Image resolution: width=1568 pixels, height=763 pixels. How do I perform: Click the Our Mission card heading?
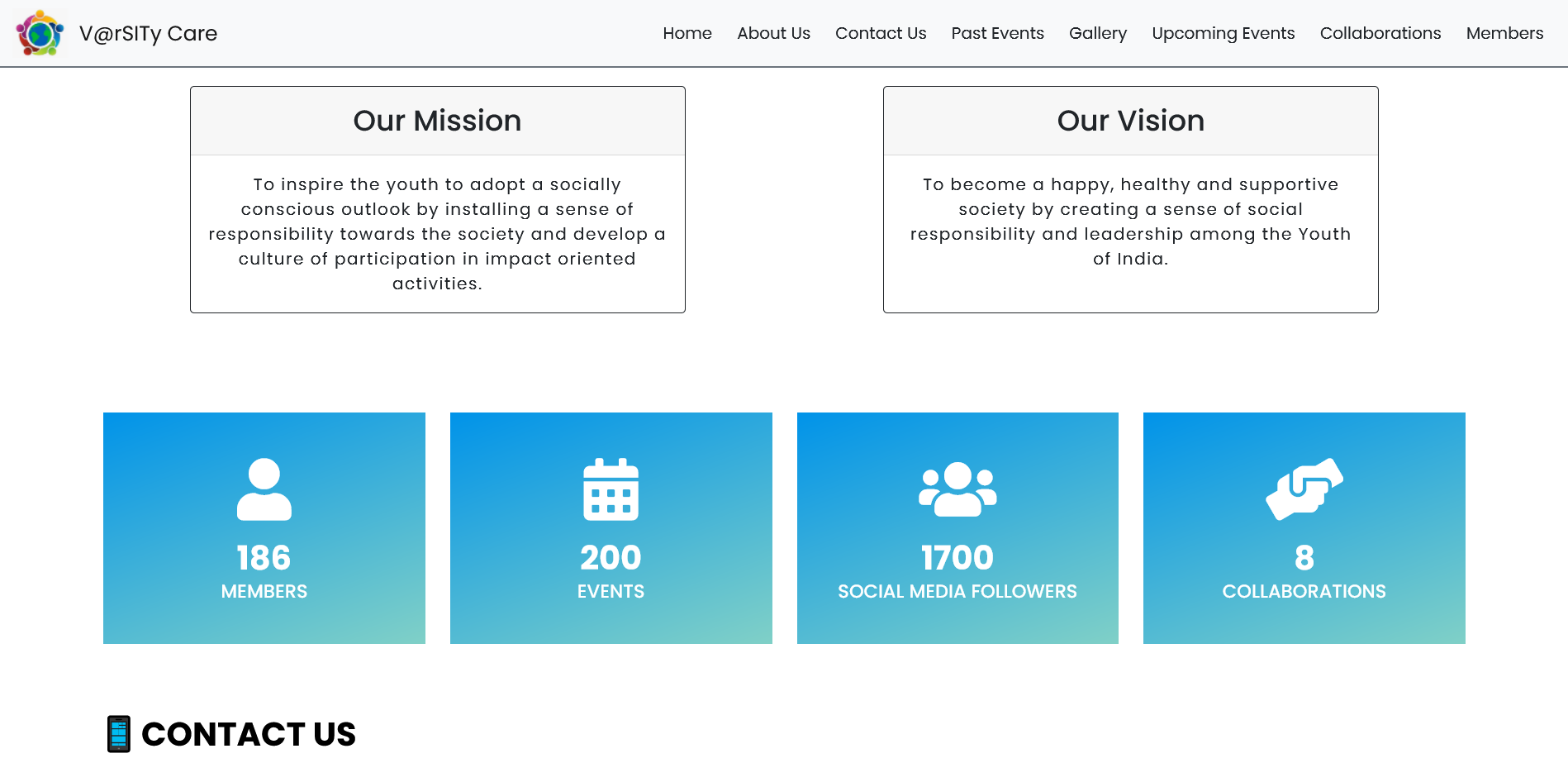point(438,121)
